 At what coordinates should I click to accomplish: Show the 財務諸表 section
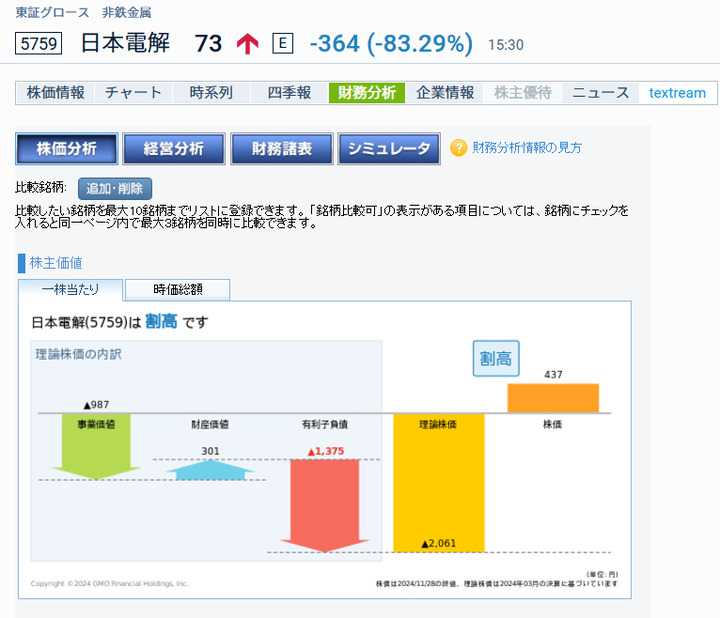[281, 149]
